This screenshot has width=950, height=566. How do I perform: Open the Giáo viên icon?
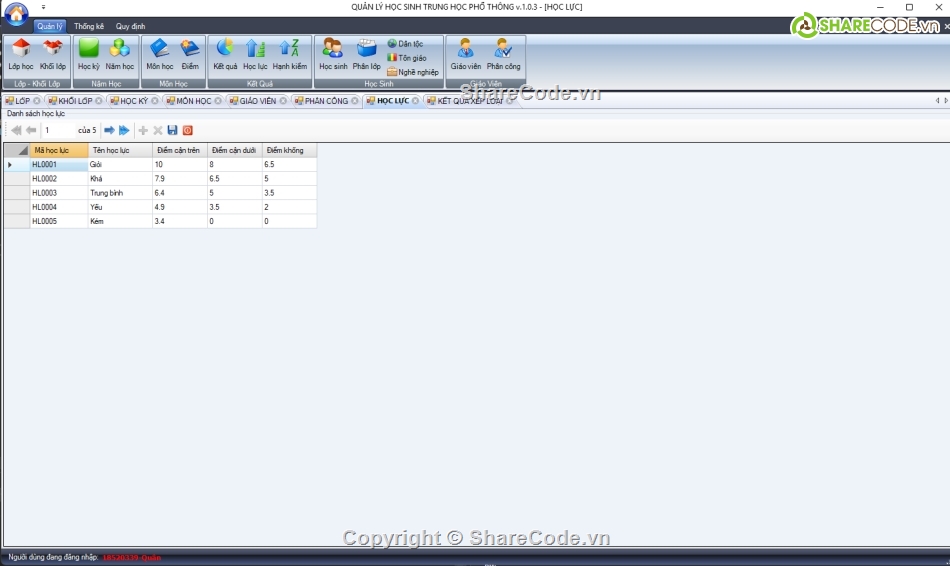click(x=465, y=53)
